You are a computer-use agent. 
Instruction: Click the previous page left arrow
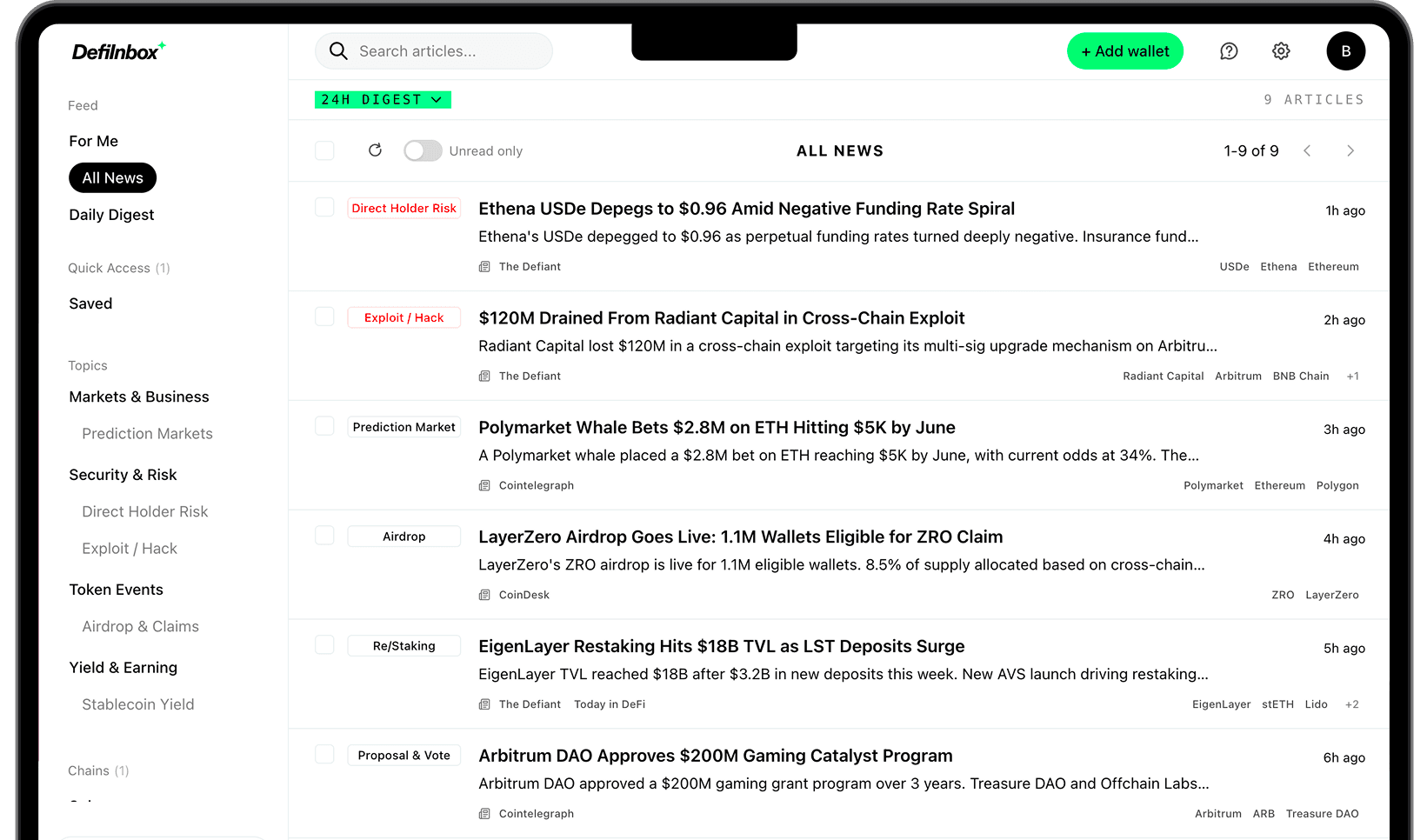1307,150
